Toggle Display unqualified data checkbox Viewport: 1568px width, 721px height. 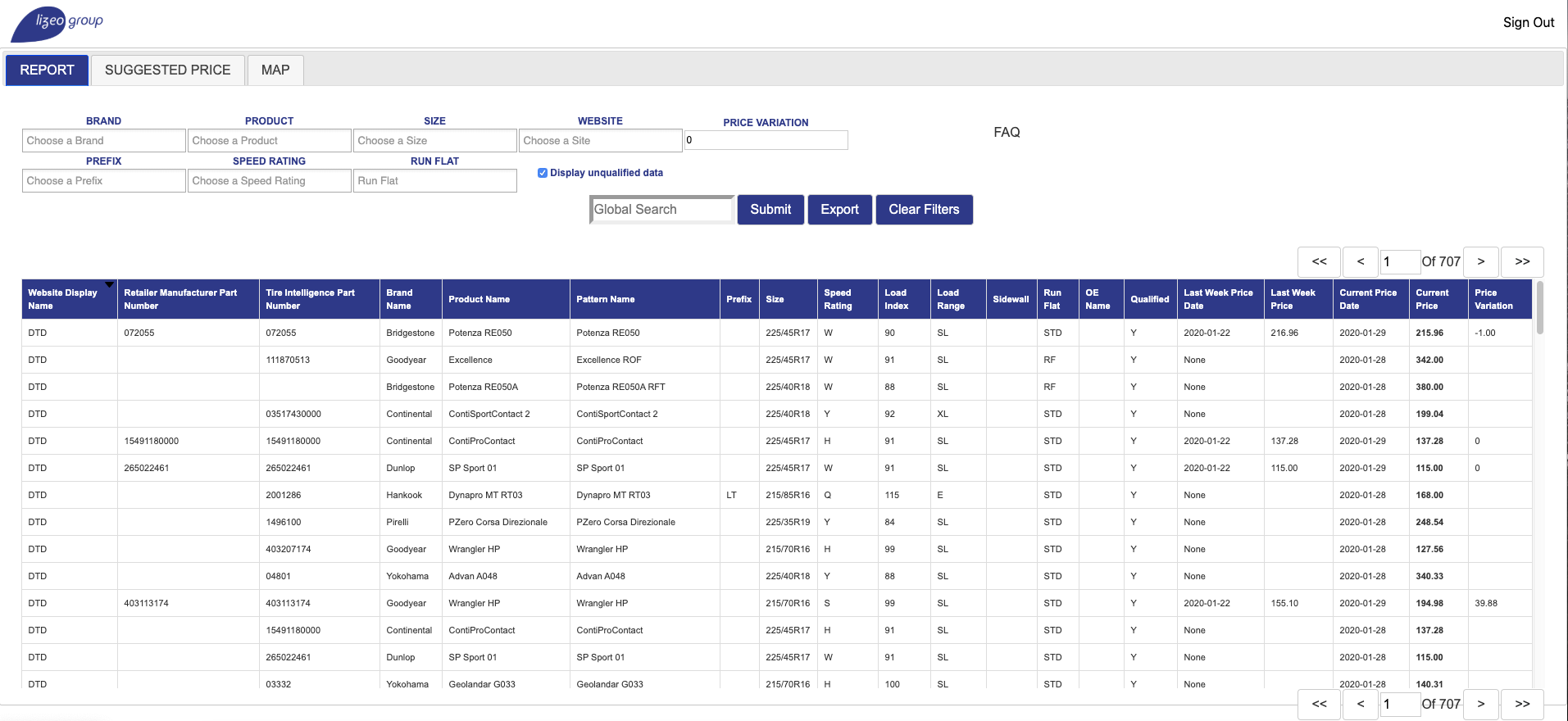tap(543, 173)
